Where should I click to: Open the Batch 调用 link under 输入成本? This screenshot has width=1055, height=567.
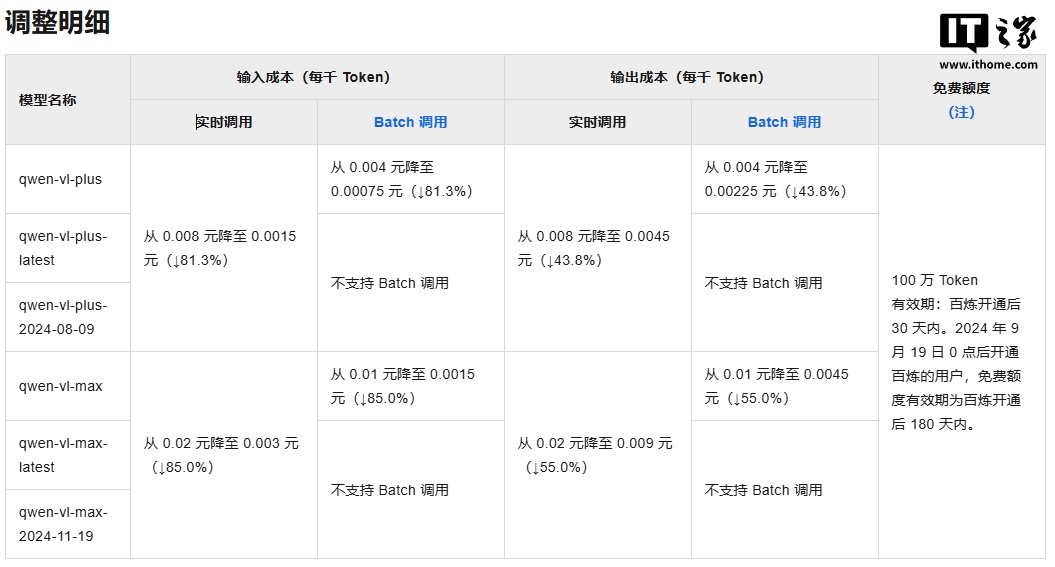[x=410, y=122]
